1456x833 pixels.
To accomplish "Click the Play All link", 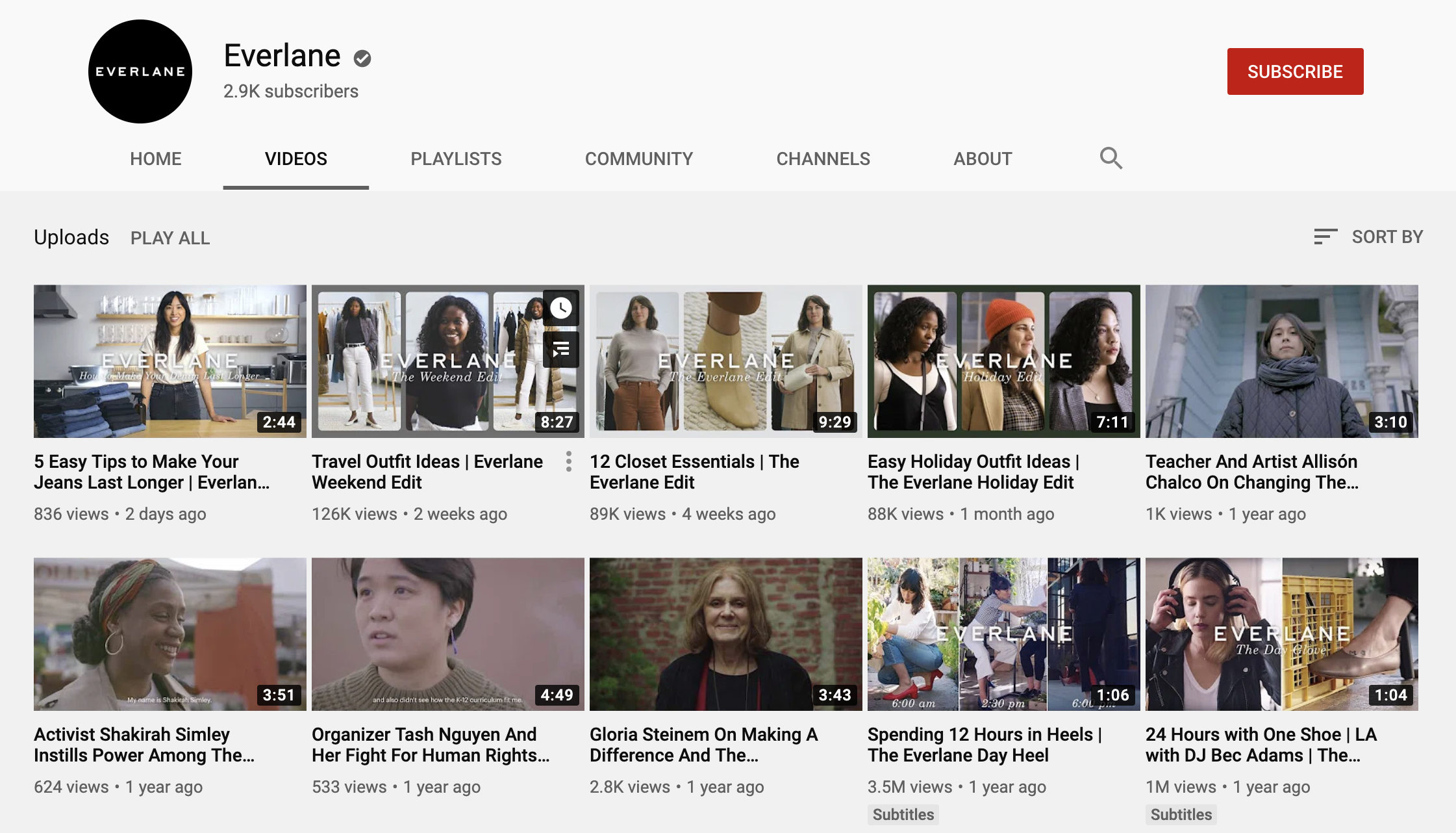I will click(x=170, y=238).
